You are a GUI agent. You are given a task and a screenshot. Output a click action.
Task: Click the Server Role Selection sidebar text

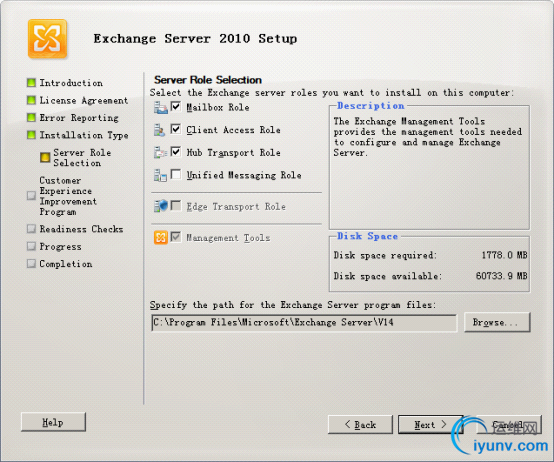(x=82, y=158)
